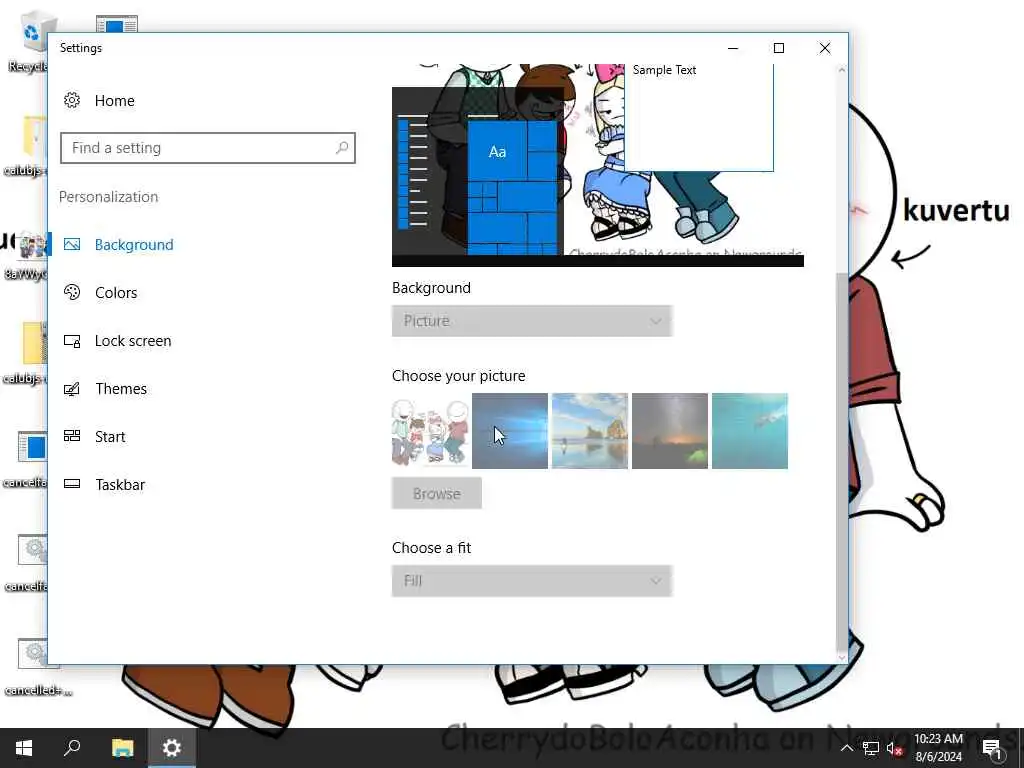Open File Explorer from taskbar
This screenshot has width=1024, height=768.
pyautogui.click(x=122, y=748)
